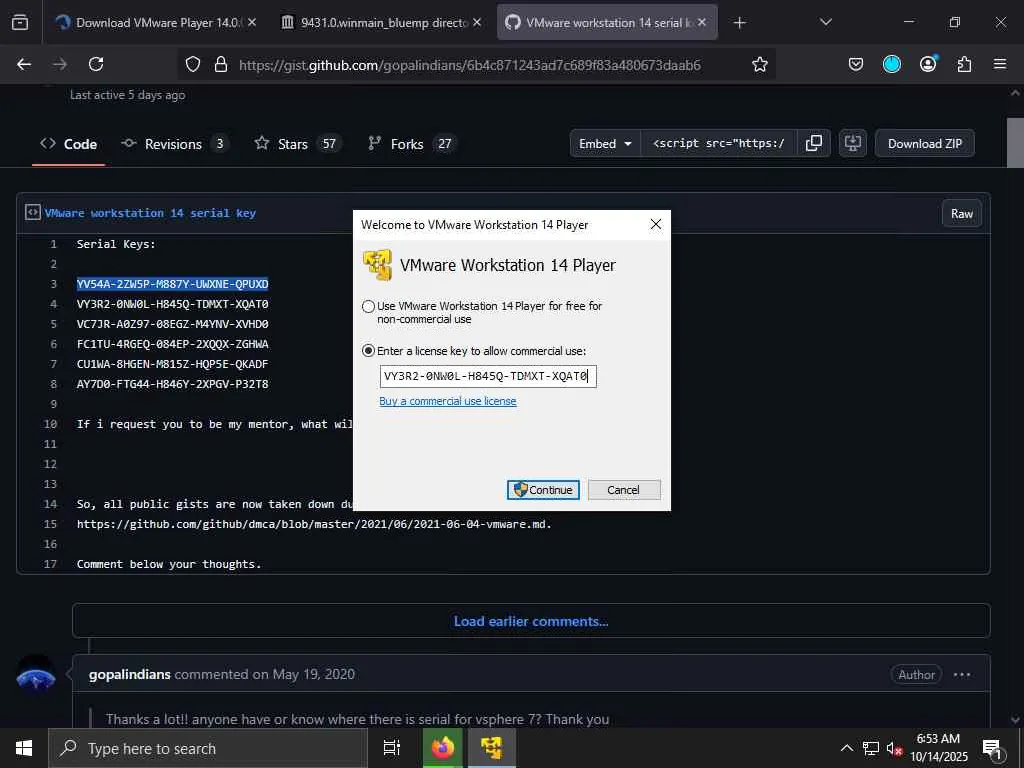Open the Windows Start menu
The width and height of the screenshot is (1024, 768).
24,748
